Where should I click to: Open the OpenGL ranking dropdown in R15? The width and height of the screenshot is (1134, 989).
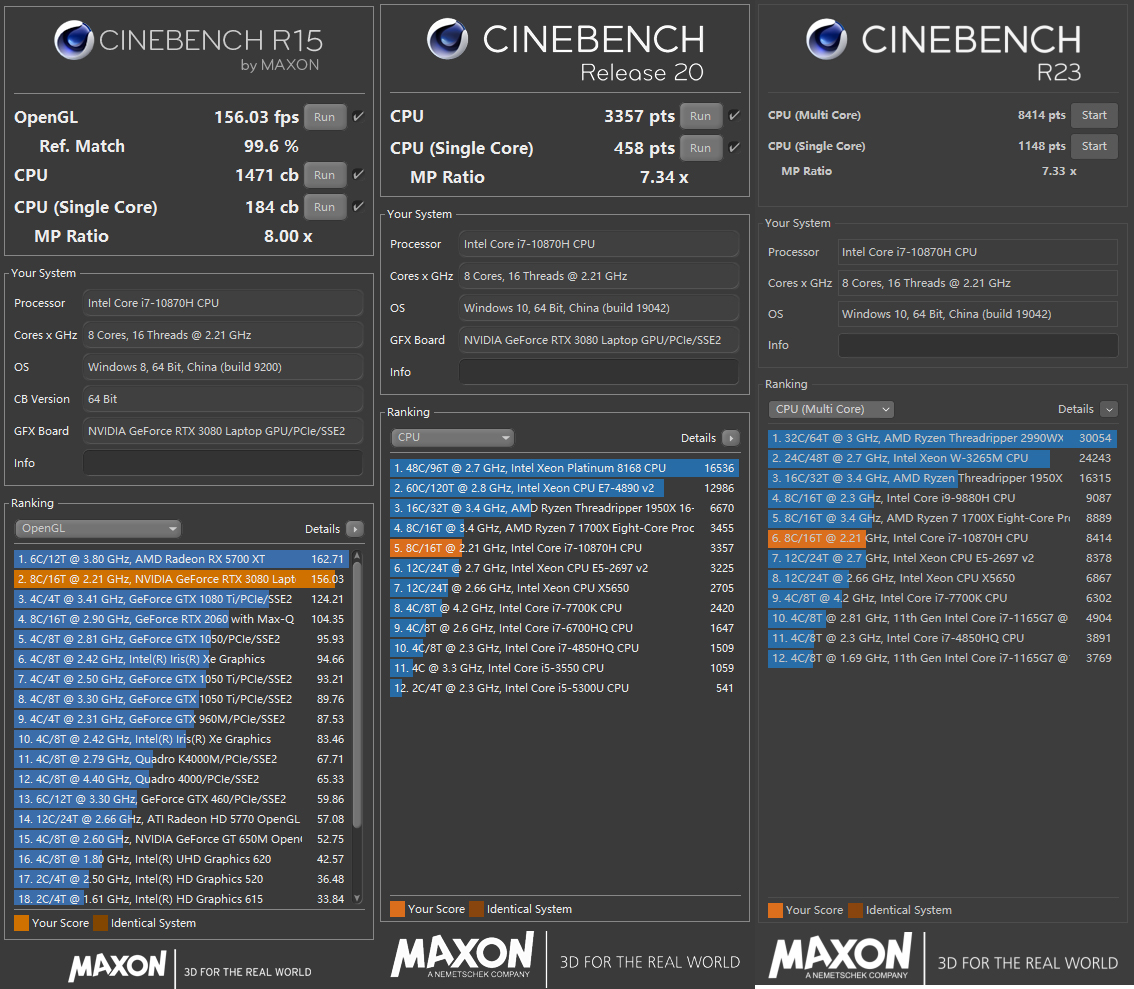(x=98, y=529)
